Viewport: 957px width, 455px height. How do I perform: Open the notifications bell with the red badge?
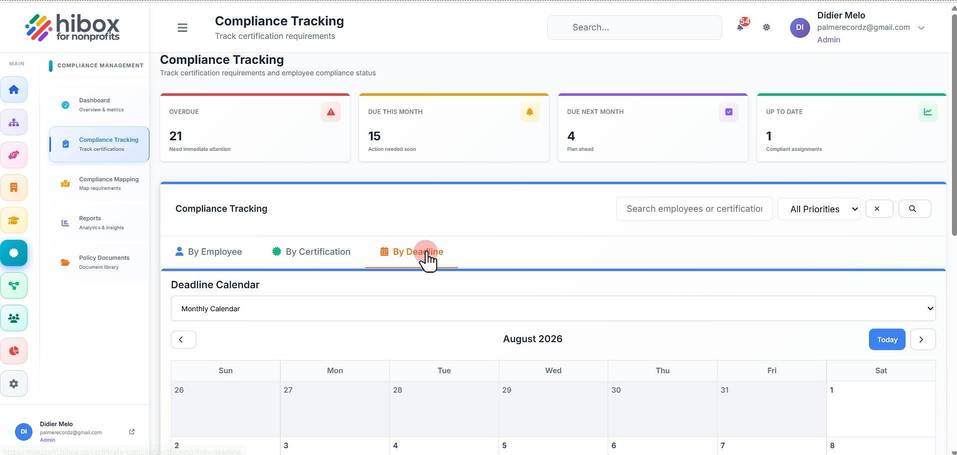click(x=742, y=26)
